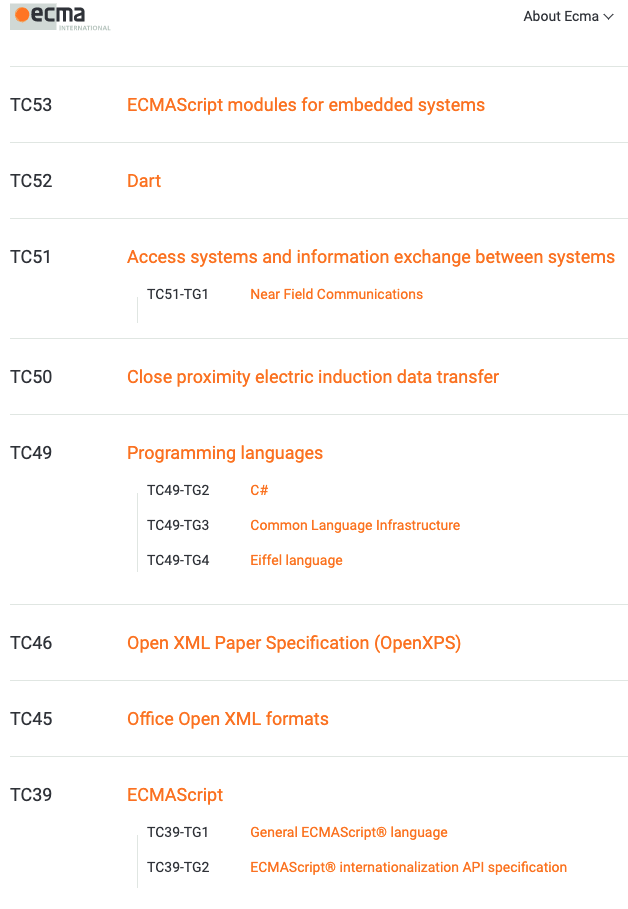Open Access systems and information exchange link
This screenshot has height=909, width=628.
(371, 257)
